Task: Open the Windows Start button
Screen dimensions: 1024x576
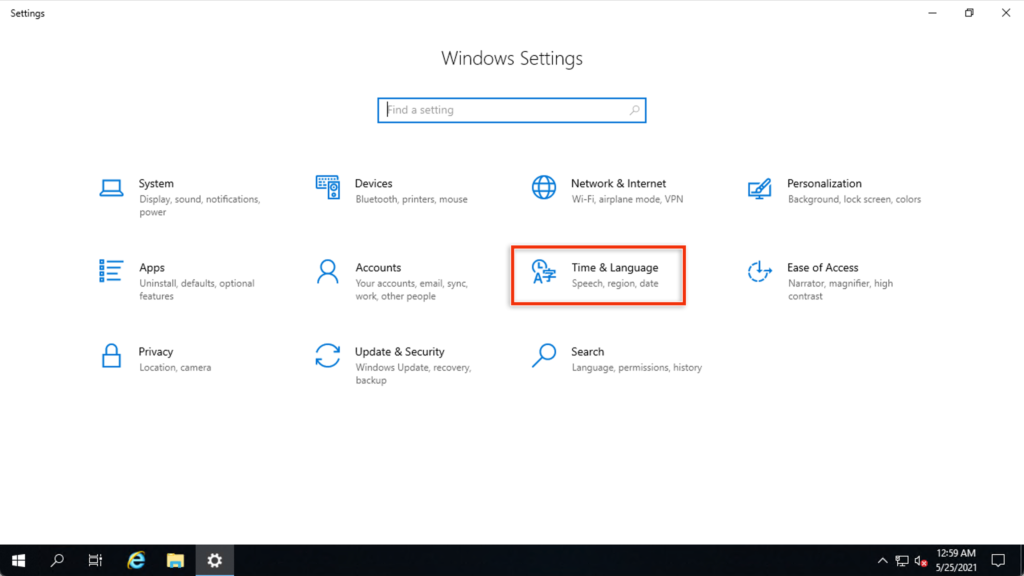Action: tap(18, 560)
